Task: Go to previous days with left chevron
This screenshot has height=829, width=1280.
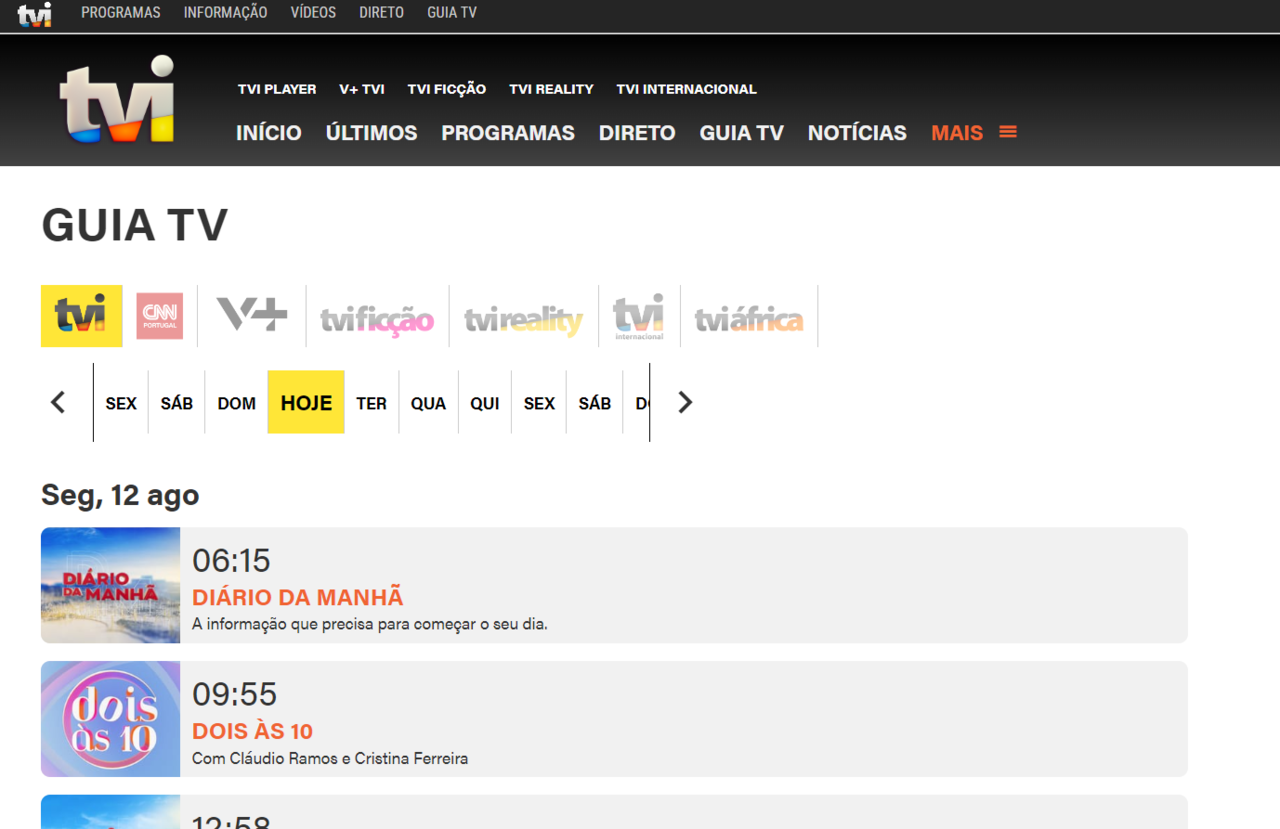Action: click(x=58, y=402)
